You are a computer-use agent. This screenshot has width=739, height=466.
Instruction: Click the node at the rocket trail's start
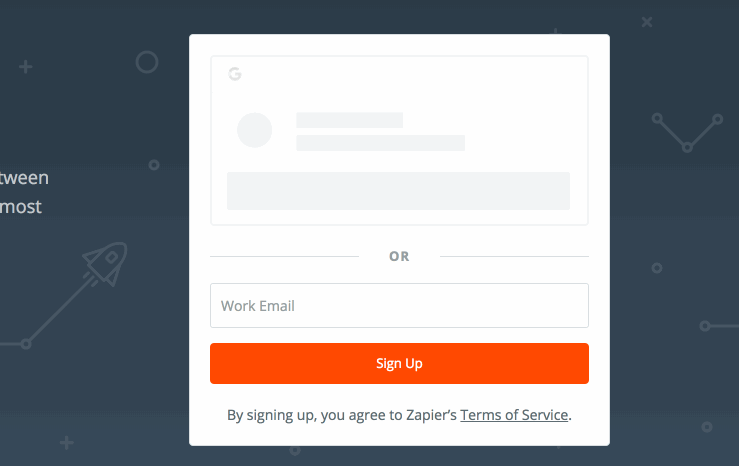(x=26, y=344)
